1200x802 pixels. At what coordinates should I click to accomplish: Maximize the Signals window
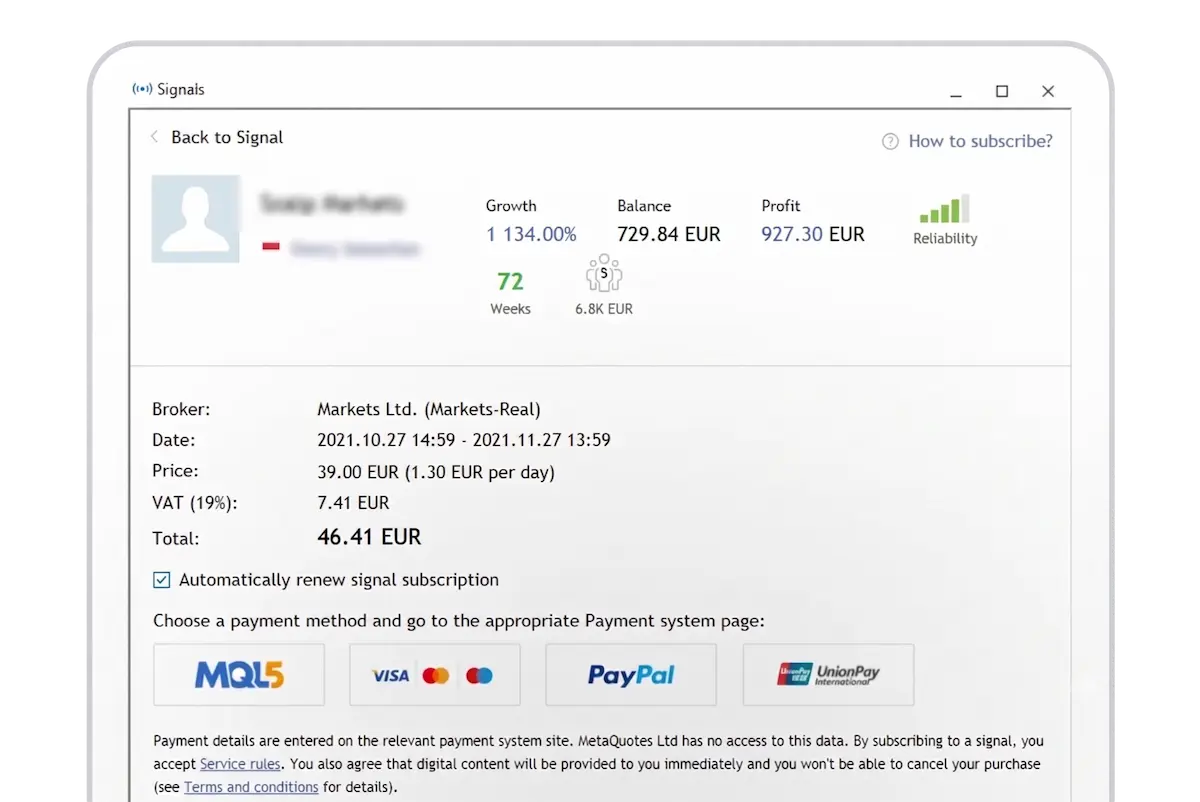1002,91
